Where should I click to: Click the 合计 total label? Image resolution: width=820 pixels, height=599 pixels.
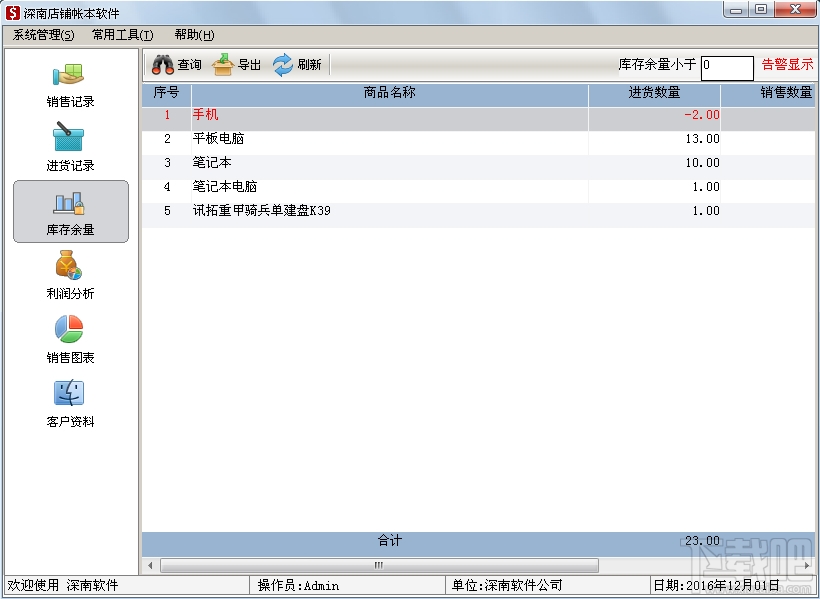(x=390, y=541)
